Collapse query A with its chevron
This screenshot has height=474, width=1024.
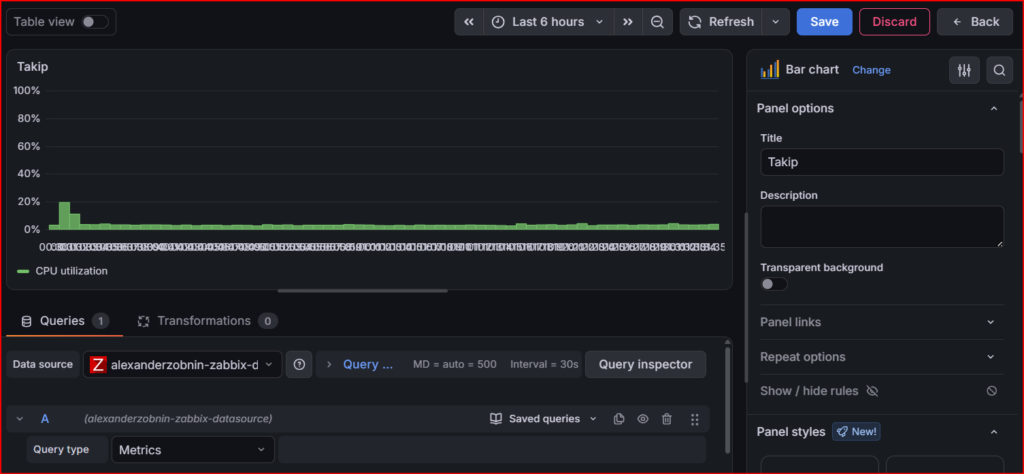point(20,419)
